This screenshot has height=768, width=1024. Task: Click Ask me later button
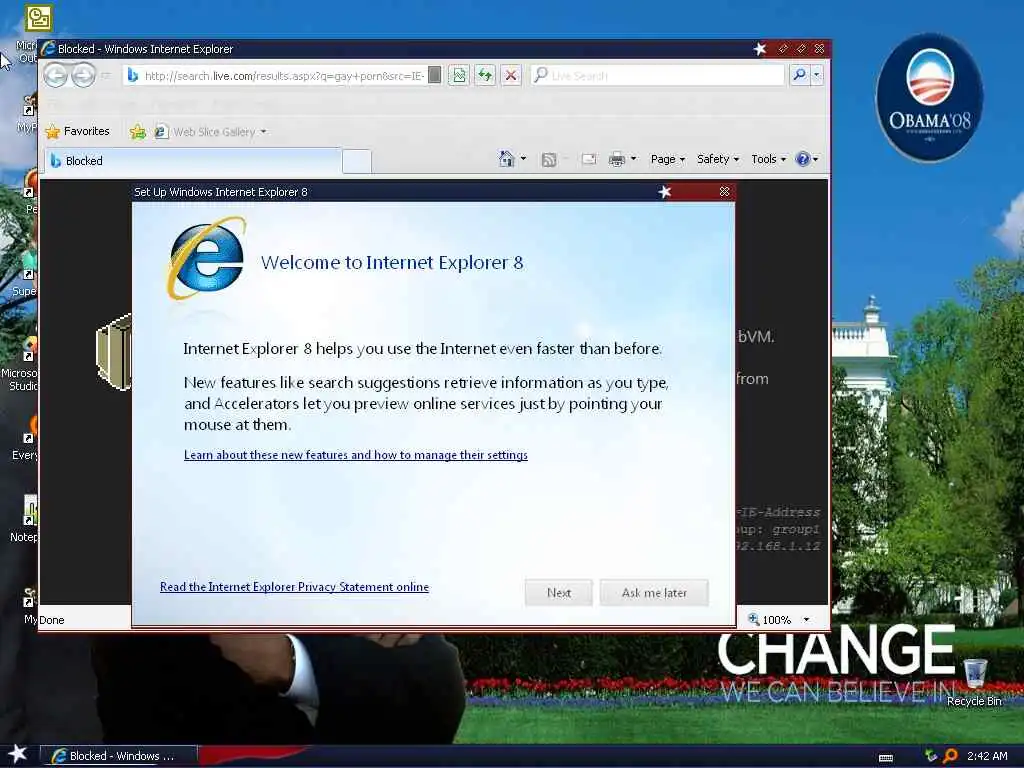click(x=654, y=592)
